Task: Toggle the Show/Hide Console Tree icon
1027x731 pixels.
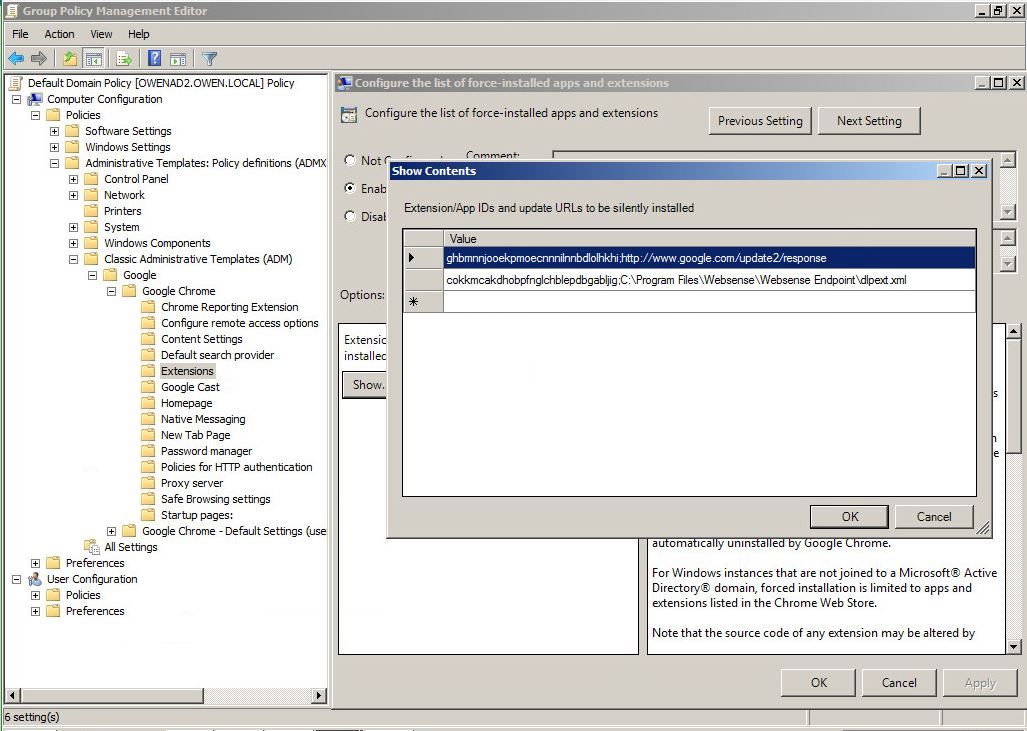Action: [93, 58]
